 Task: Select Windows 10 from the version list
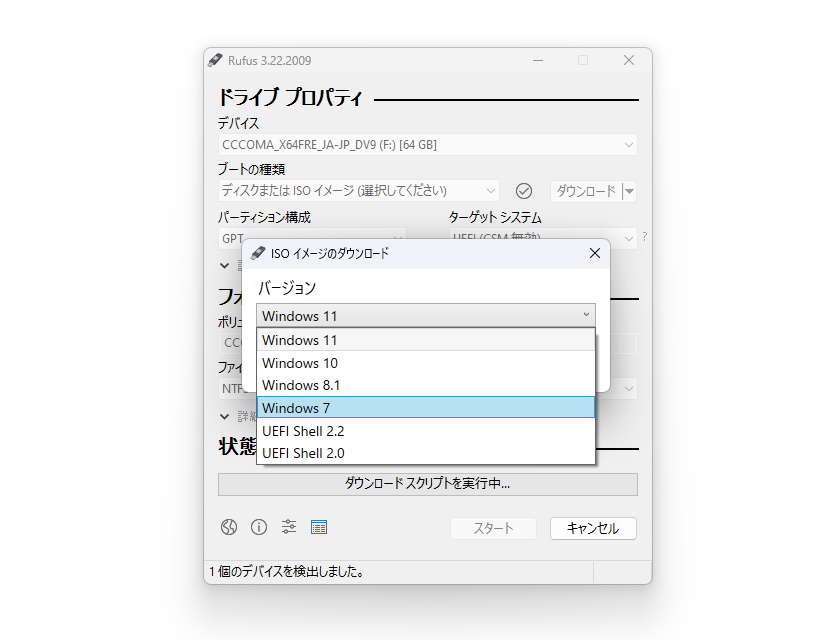(300, 363)
